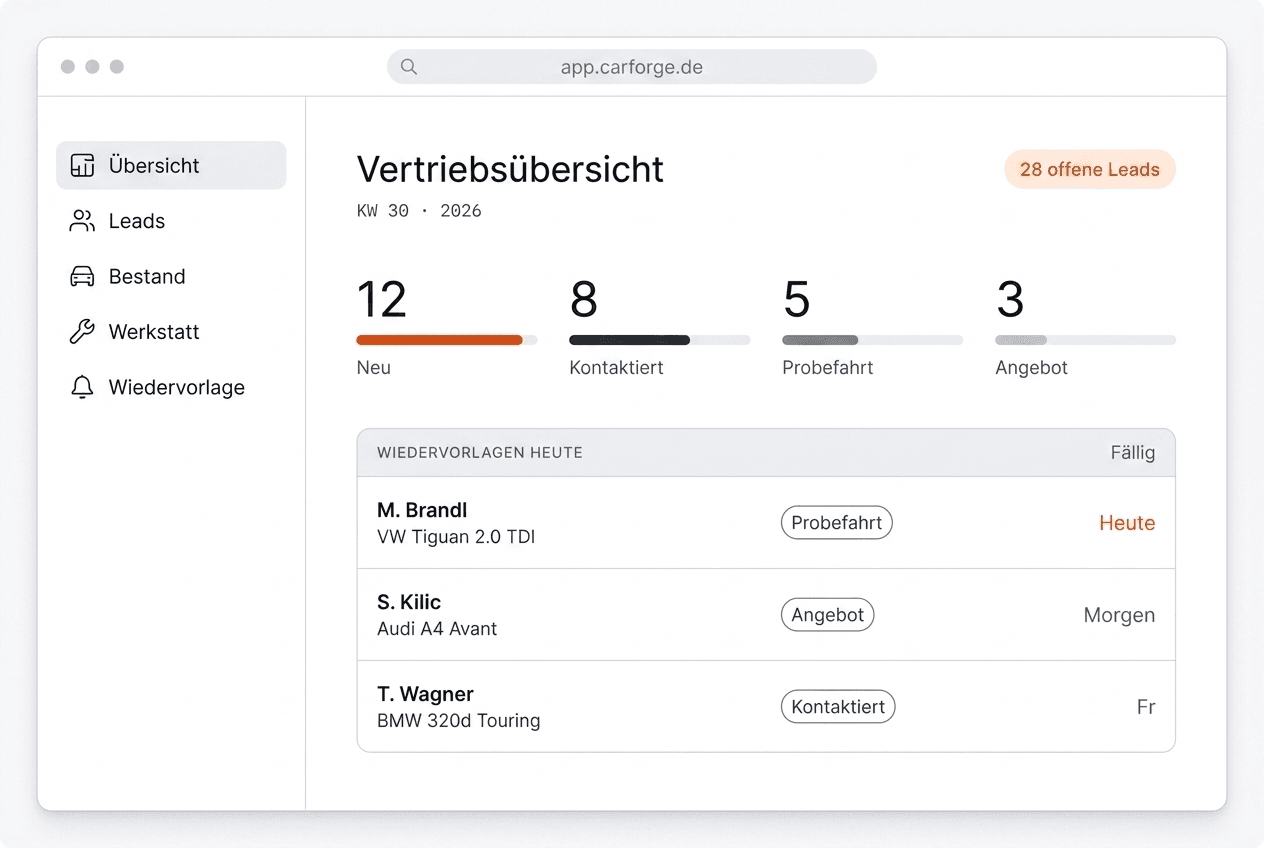Click the Neu stage label
Image resolution: width=1264 pixels, height=848 pixels.
(x=374, y=368)
